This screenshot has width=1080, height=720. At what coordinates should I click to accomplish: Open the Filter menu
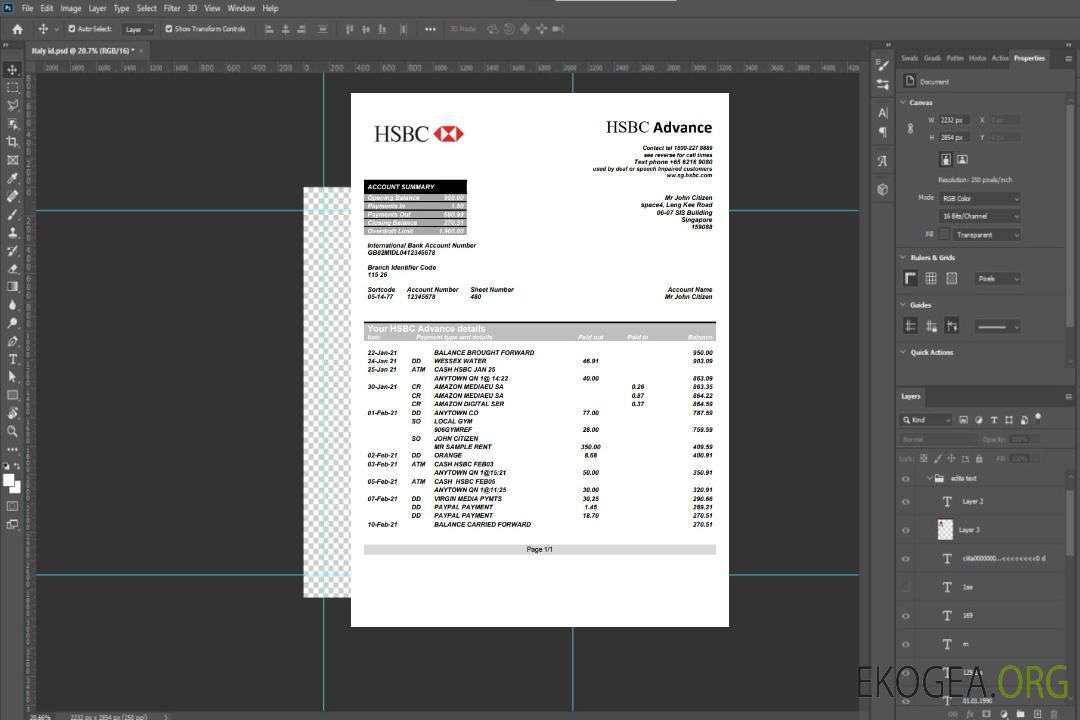point(172,8)
